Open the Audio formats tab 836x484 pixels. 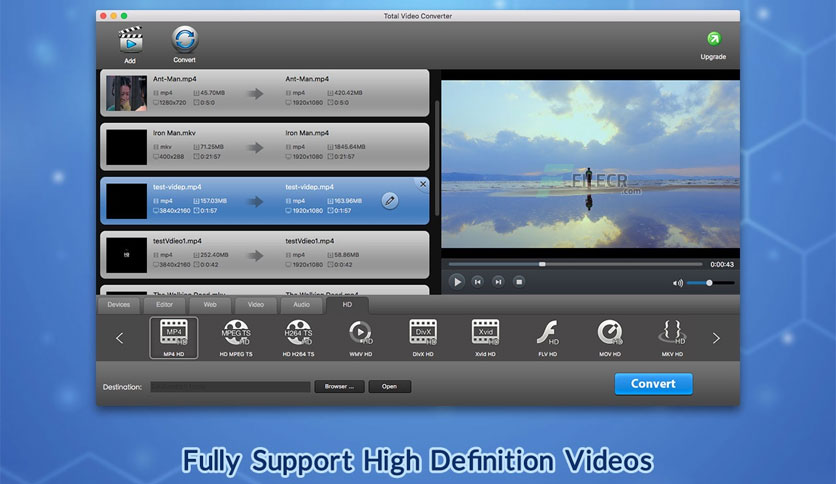(x=301, y=305)
